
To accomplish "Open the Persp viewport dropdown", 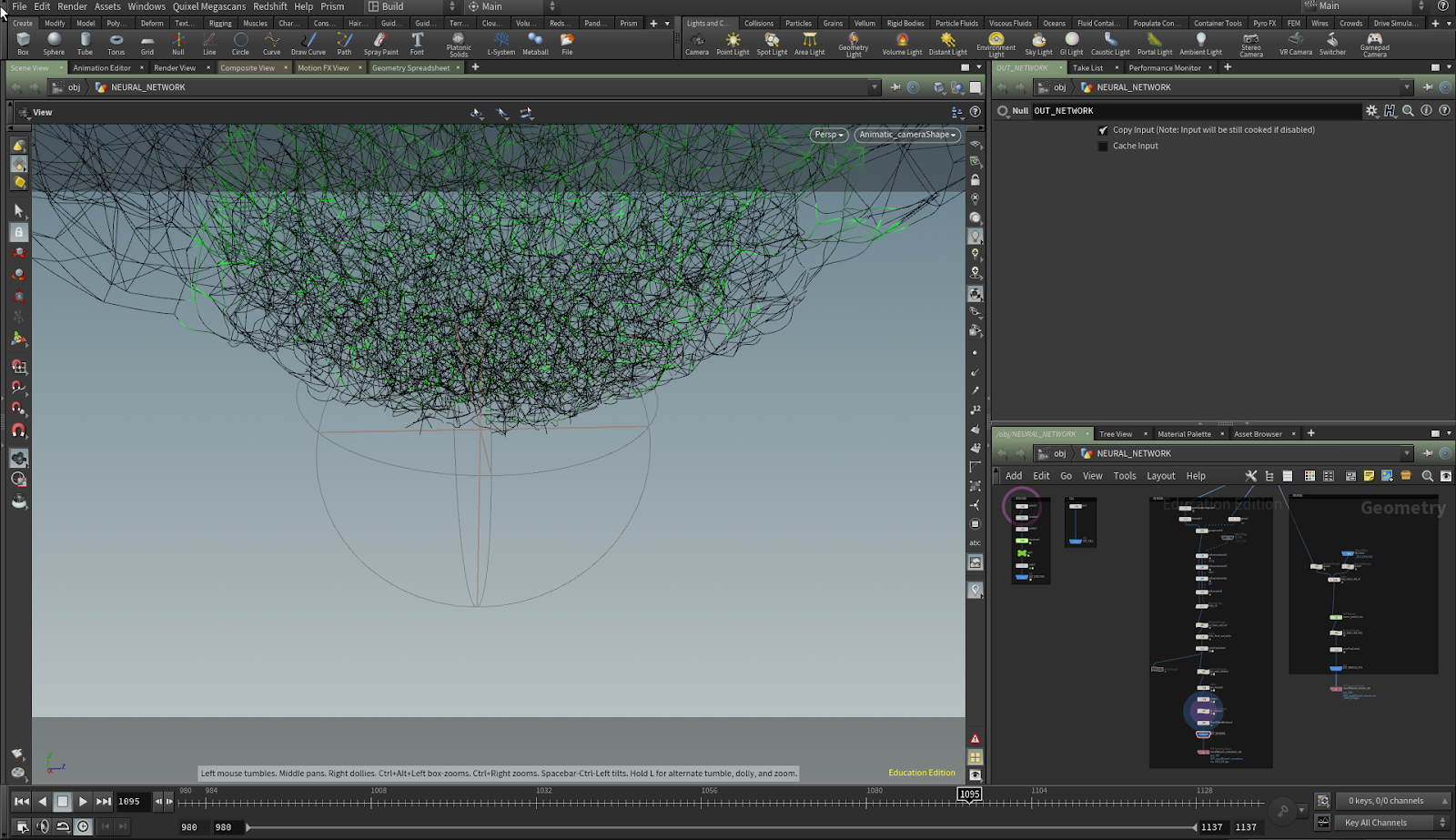I will (828, 135).
